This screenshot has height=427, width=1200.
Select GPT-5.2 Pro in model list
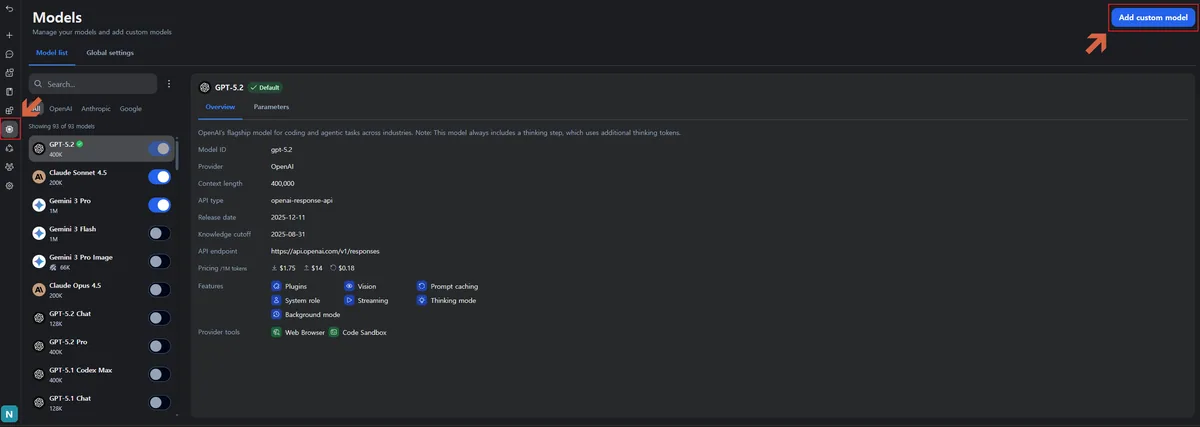click(100, 346)
